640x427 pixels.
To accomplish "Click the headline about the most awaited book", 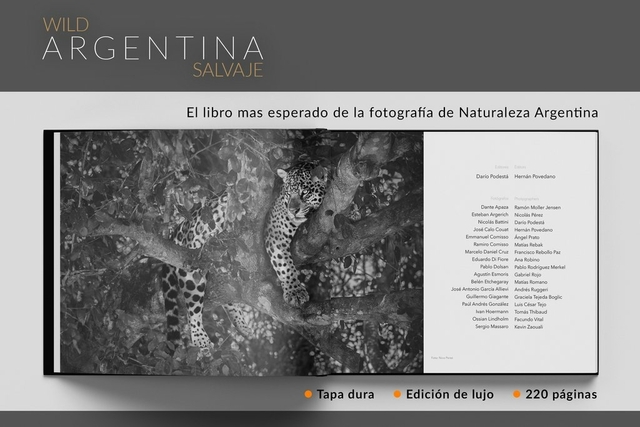I will click(x=392, y=112).
